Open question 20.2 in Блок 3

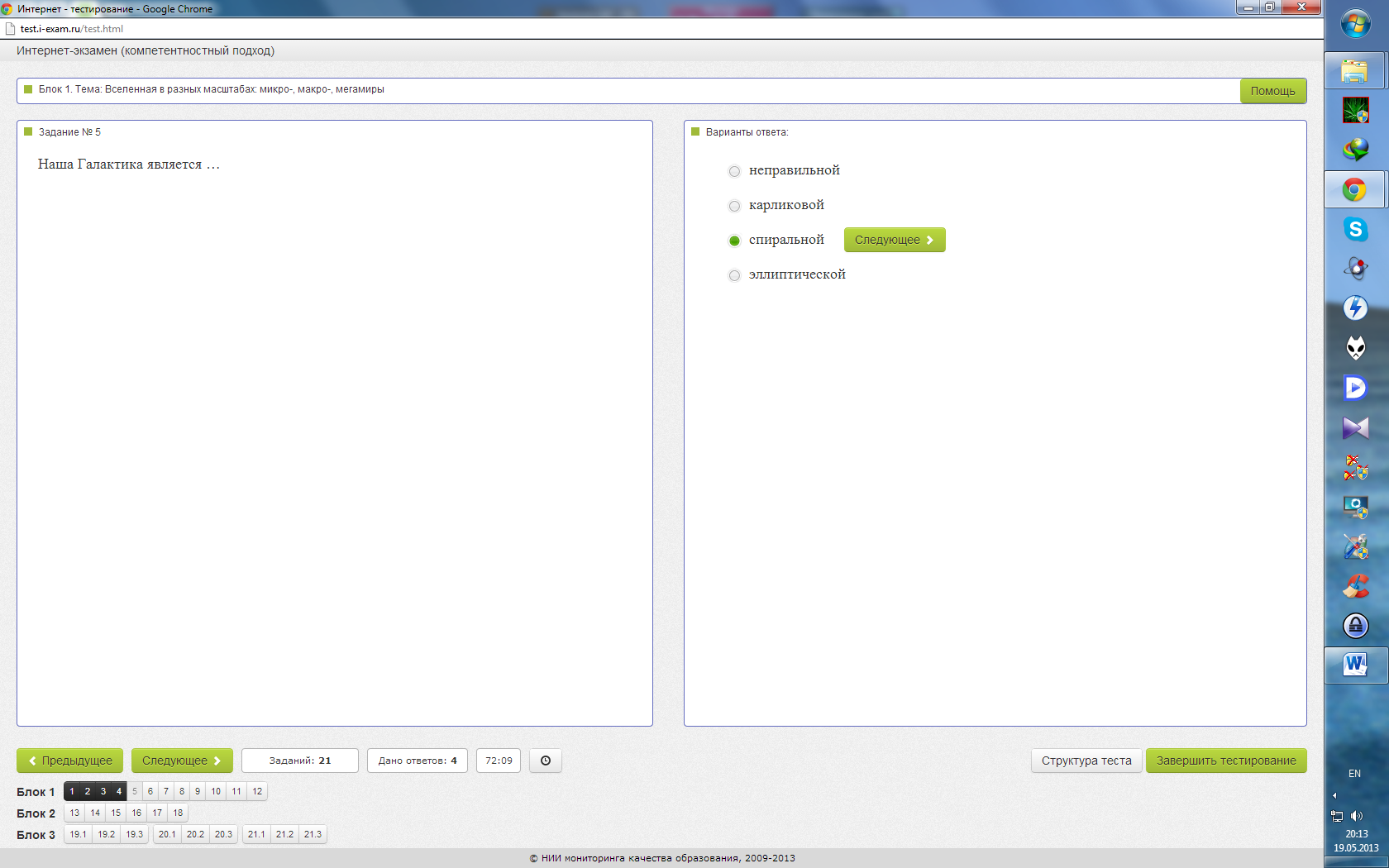click(x=196, y=834)
